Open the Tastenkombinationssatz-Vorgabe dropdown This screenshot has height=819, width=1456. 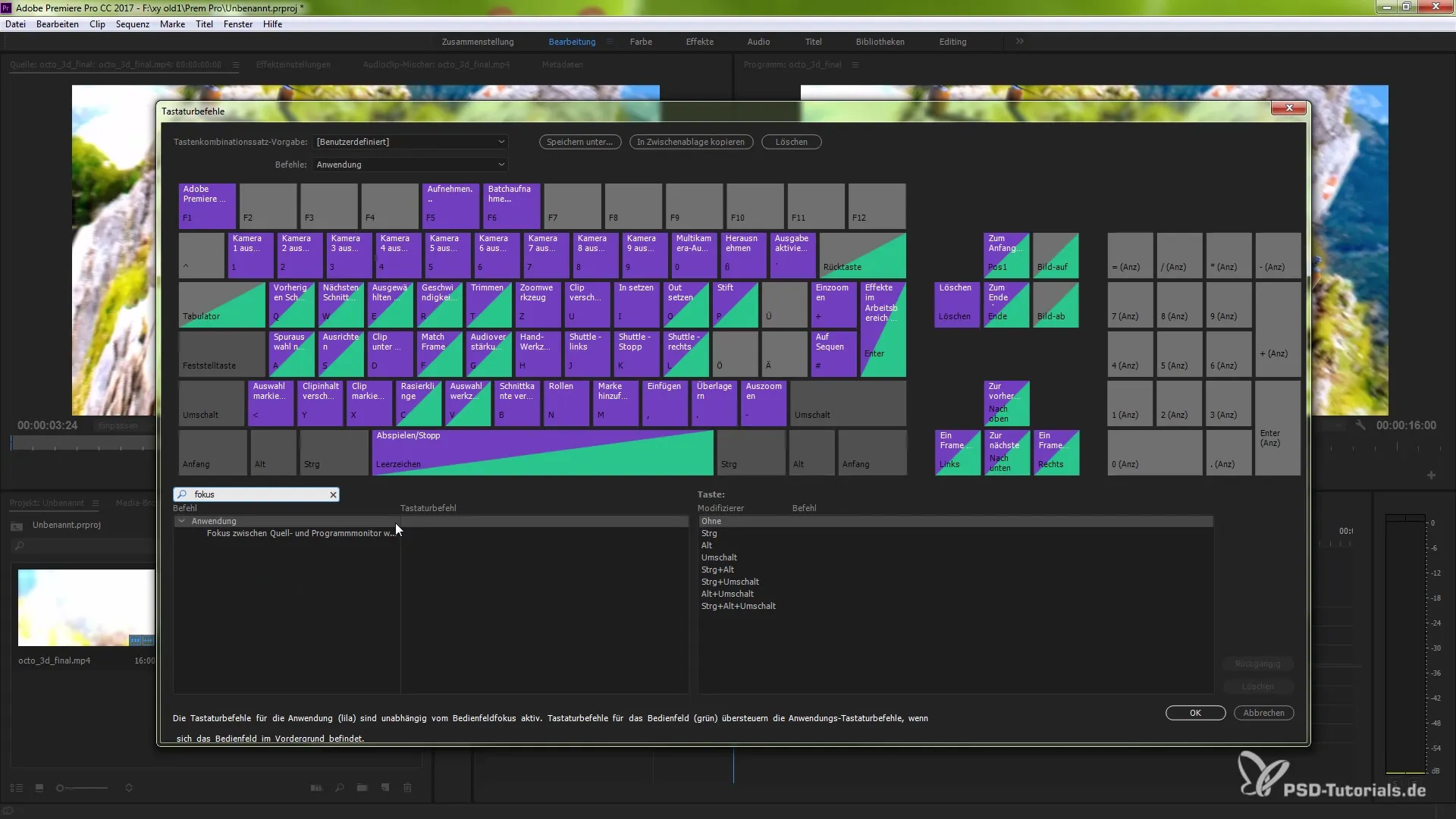pos(410,142)
